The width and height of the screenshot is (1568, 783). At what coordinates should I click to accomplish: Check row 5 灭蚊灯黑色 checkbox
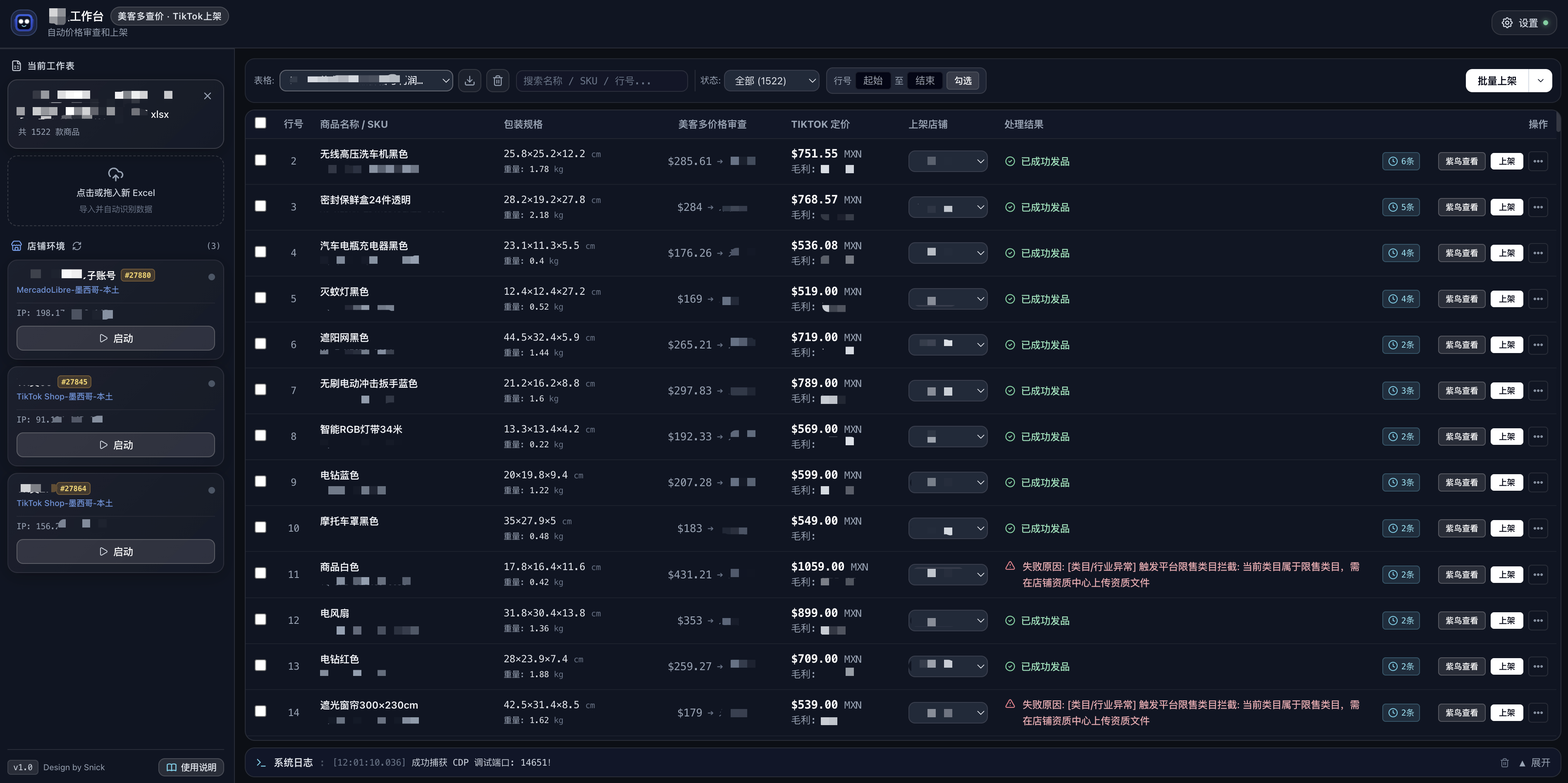261,298
